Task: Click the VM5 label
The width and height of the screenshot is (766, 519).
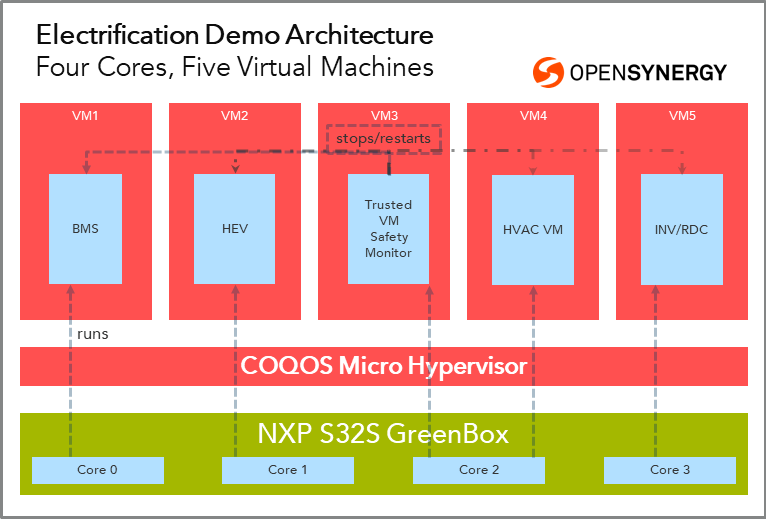Action: click(x=682, y=116)
